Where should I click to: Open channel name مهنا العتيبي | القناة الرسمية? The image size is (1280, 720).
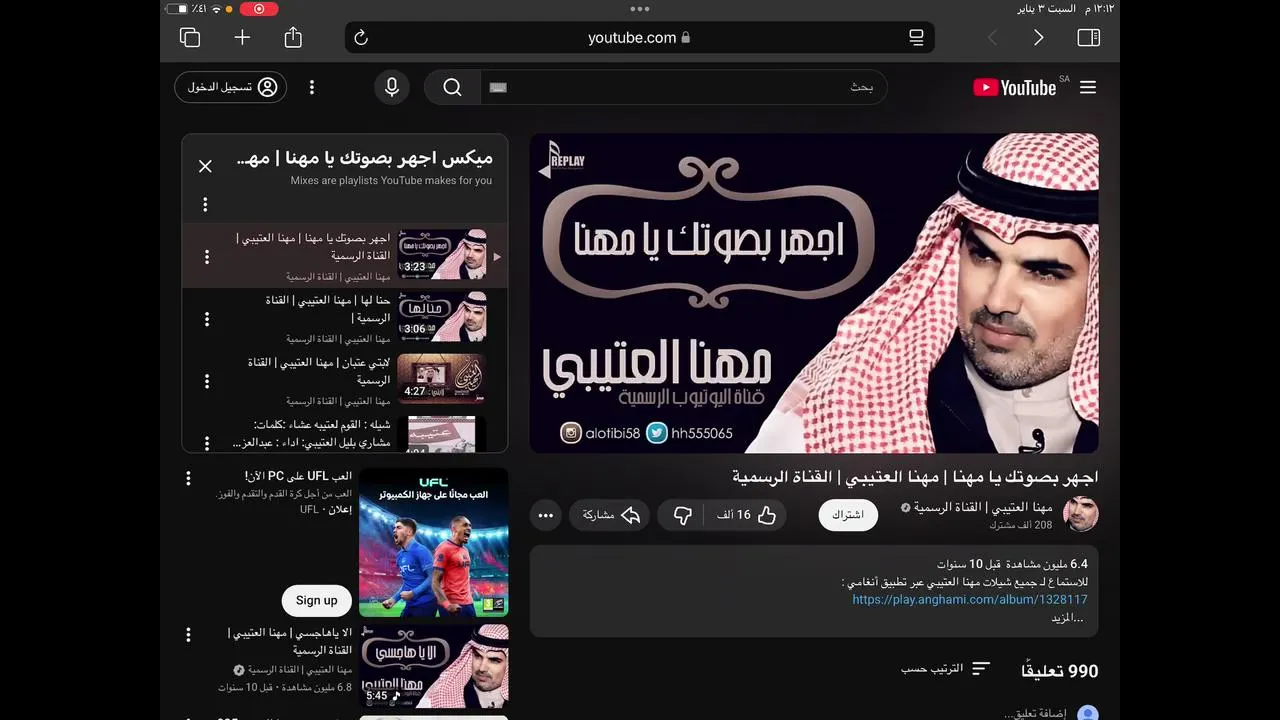[982, 507]
